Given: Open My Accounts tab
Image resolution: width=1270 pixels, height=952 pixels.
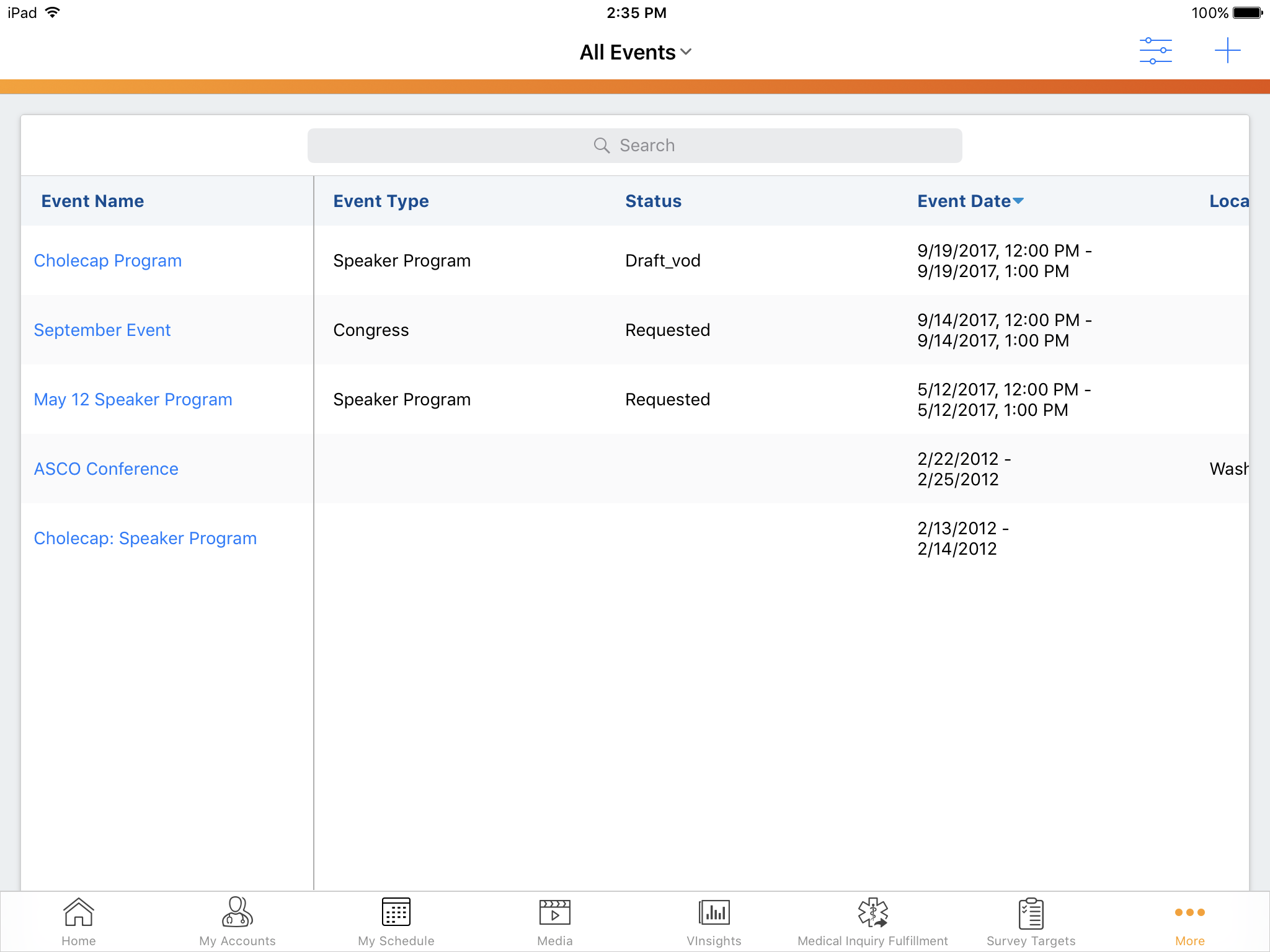Looking at the screenshot, I should point(238,922).
